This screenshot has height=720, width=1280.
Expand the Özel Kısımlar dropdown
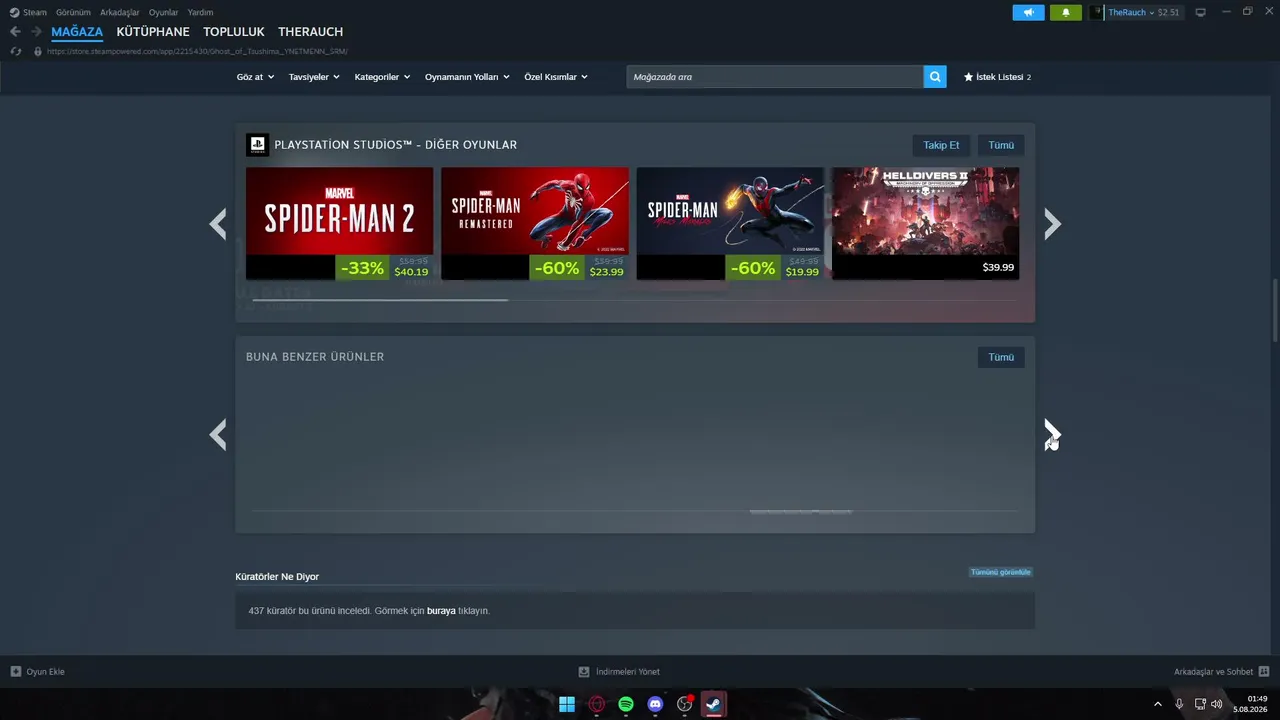(557, 77)
